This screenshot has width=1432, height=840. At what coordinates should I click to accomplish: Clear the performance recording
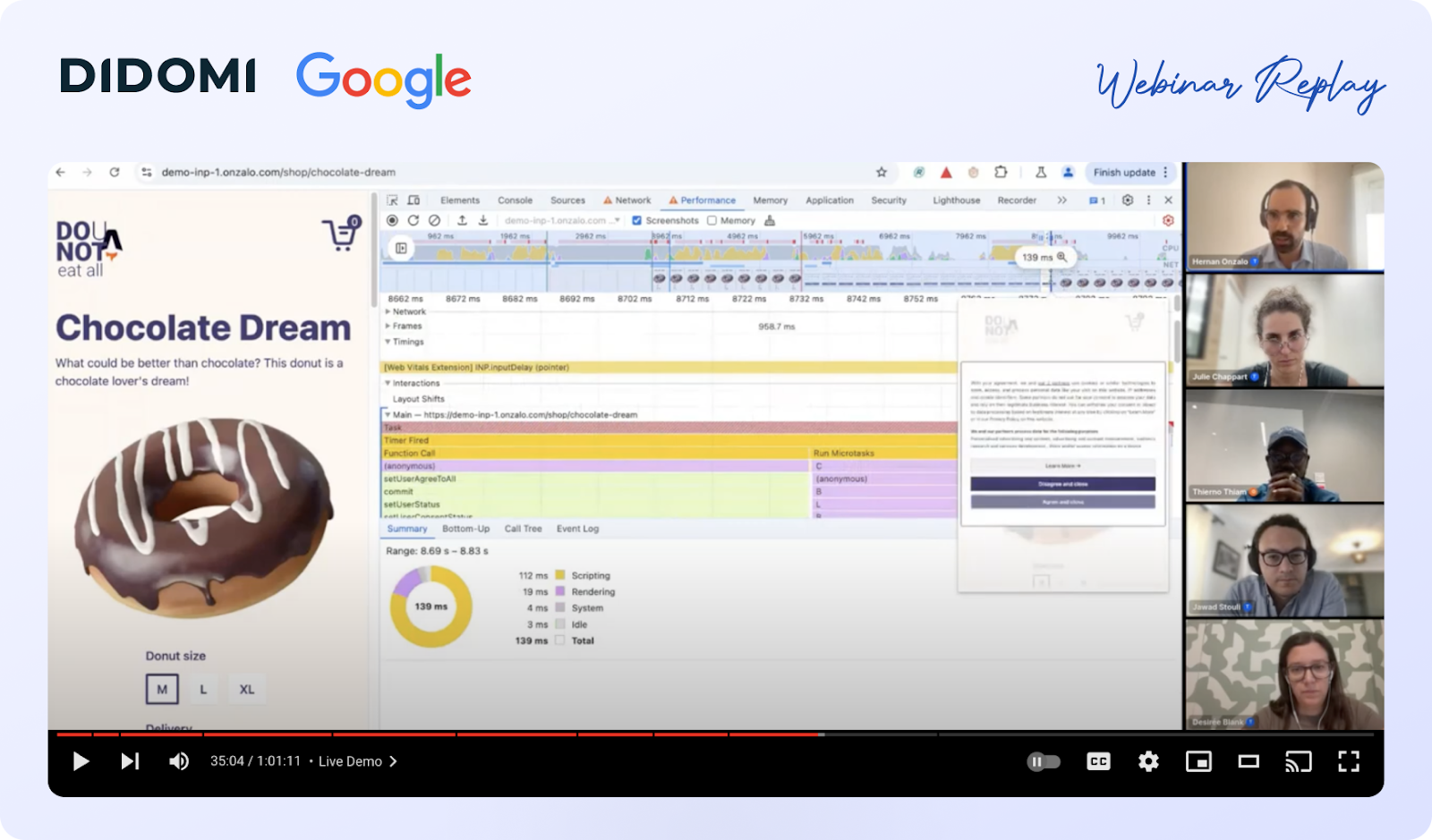(434, 220)
